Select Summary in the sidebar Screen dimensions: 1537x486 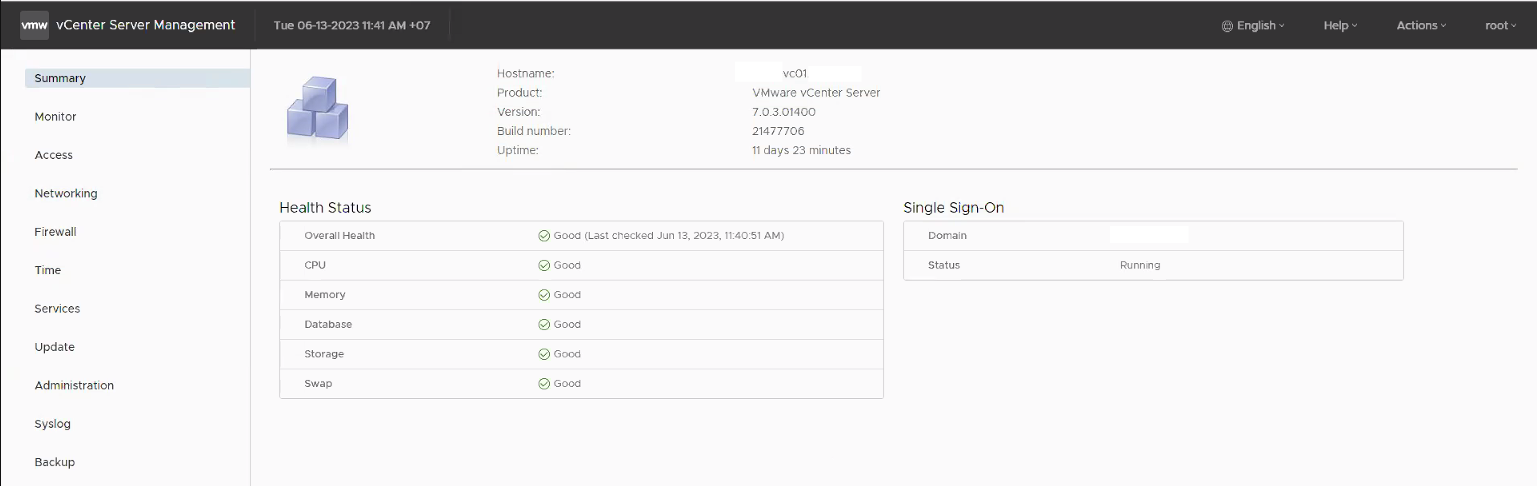point(137,78)
